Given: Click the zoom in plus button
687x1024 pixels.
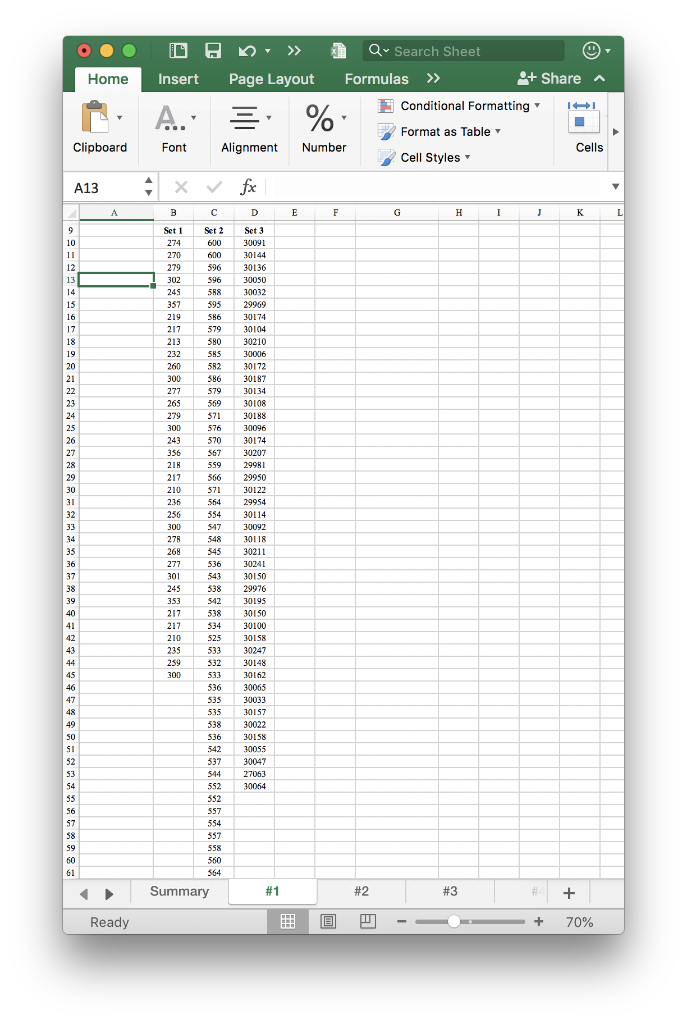Looking at the screenshot, I should click(x=539, y=921).
